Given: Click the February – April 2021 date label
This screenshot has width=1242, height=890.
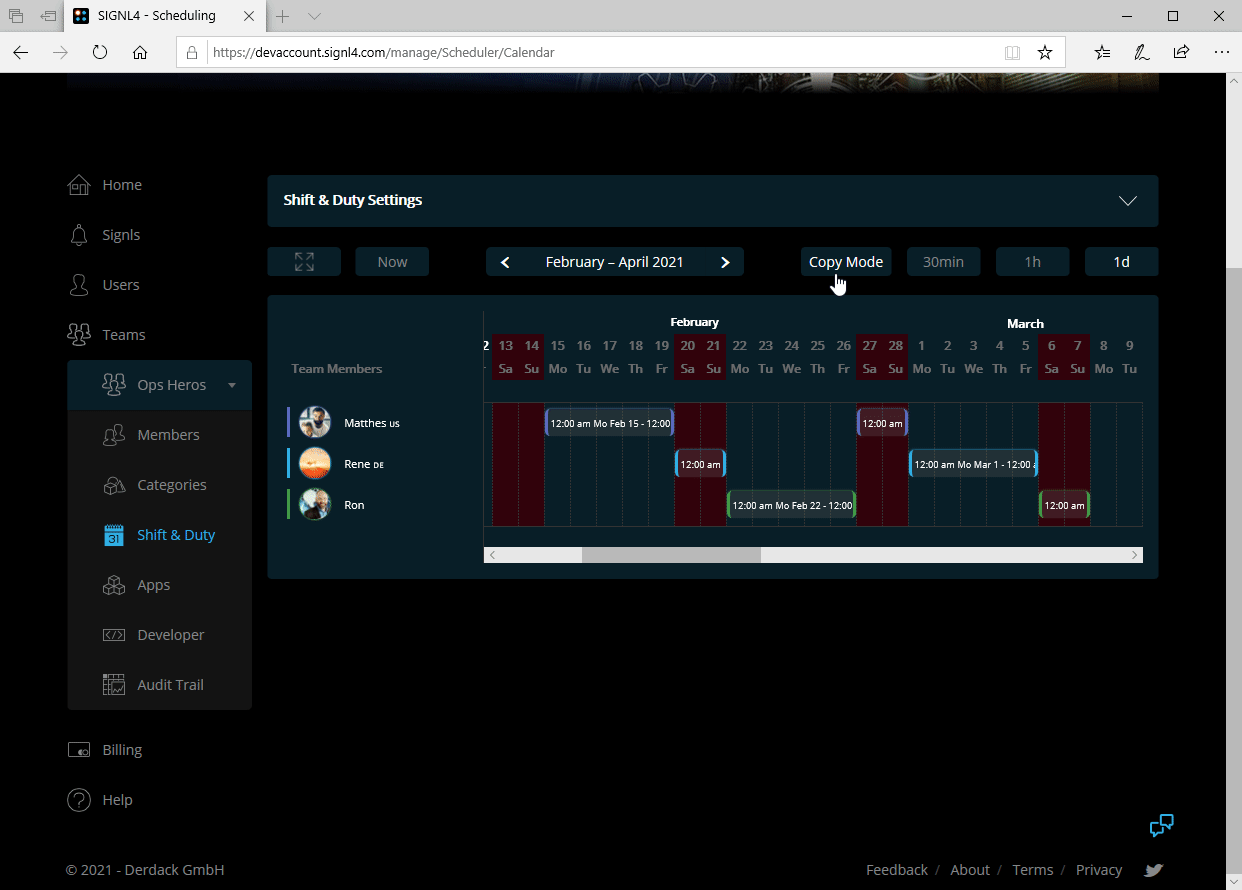Looking at the screenshot, I should 615,262.
